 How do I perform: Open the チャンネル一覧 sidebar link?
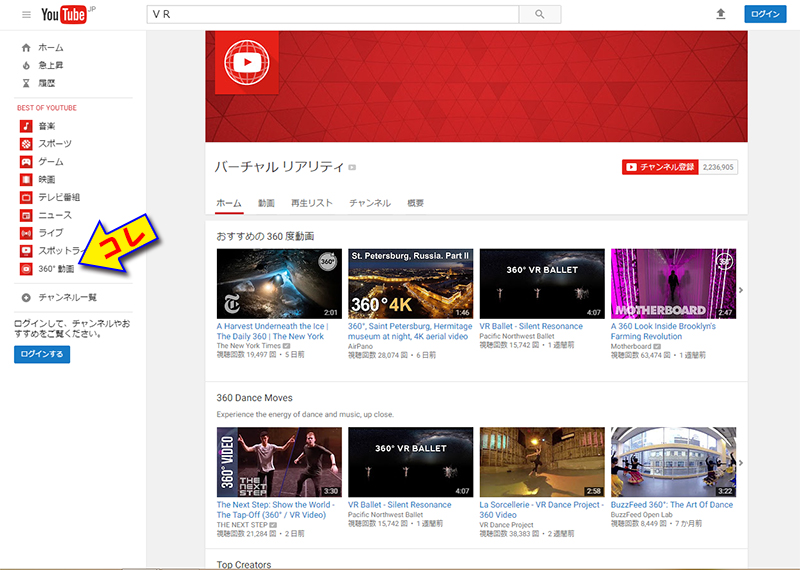pos(68,298)
